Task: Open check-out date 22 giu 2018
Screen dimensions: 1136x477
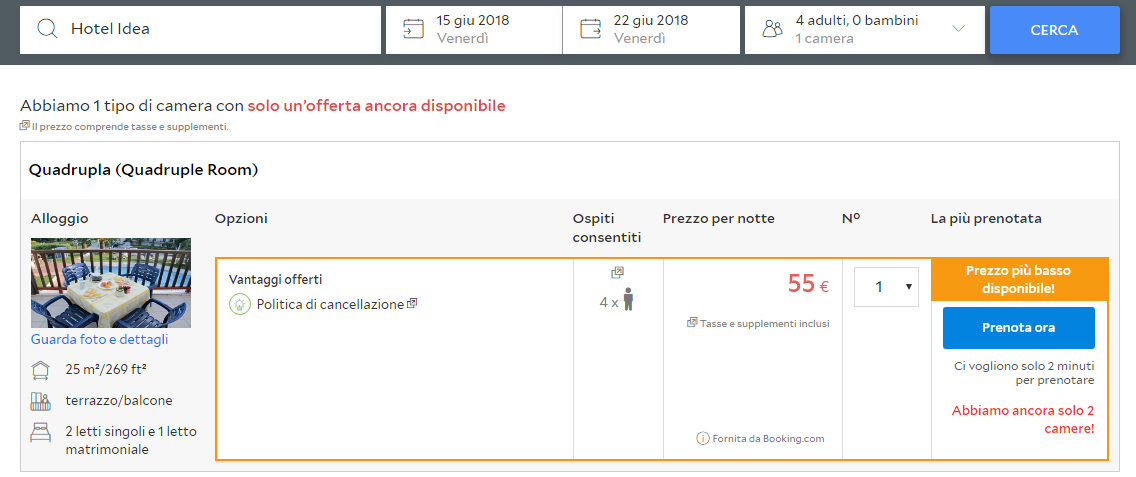Action: 651,29
